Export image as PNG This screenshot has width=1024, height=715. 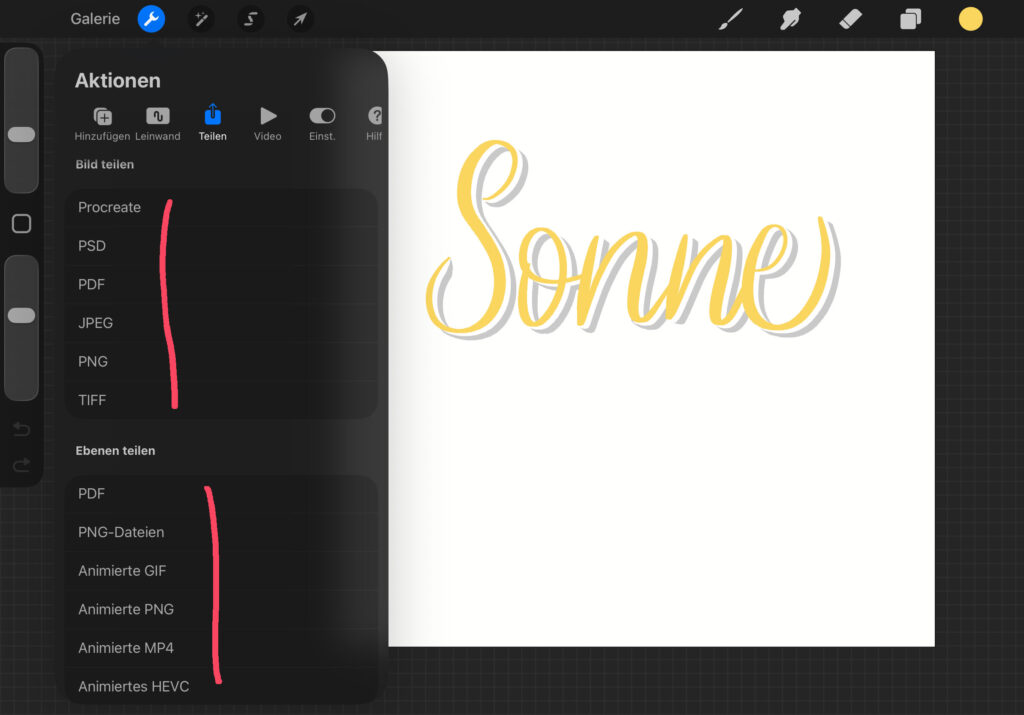click(x=222, y=362)
